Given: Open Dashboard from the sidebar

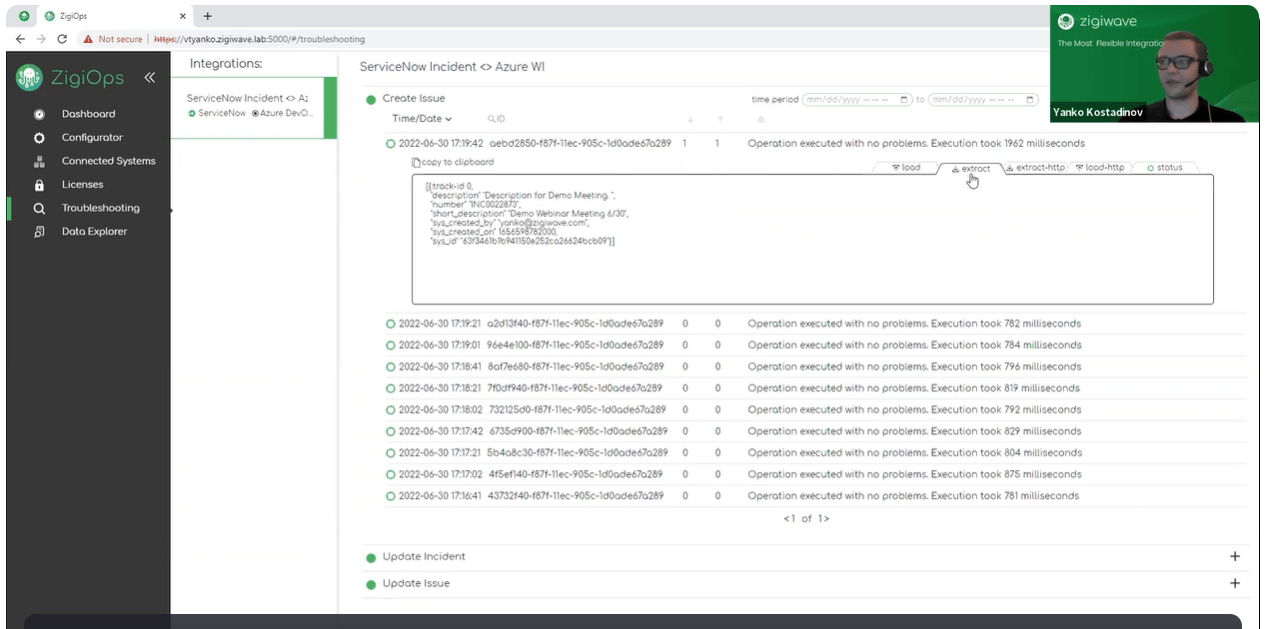Looking at the screenshot, I should (x=88, y=114).
